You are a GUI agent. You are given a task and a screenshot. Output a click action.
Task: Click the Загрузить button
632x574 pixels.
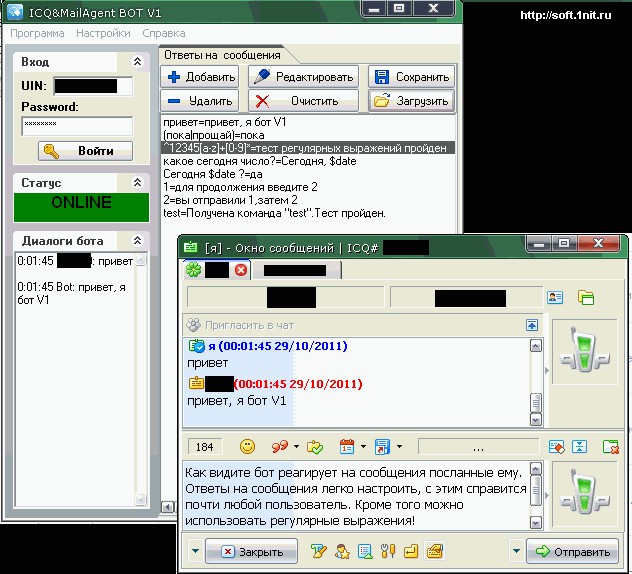tap(412, 100)
